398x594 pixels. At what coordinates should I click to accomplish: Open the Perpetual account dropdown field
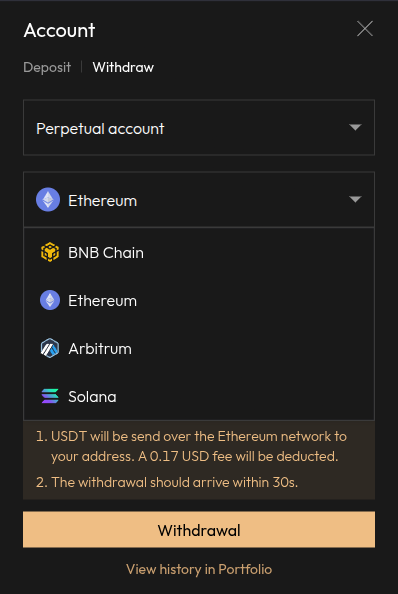pyautogui.click(x=199, y=128)
